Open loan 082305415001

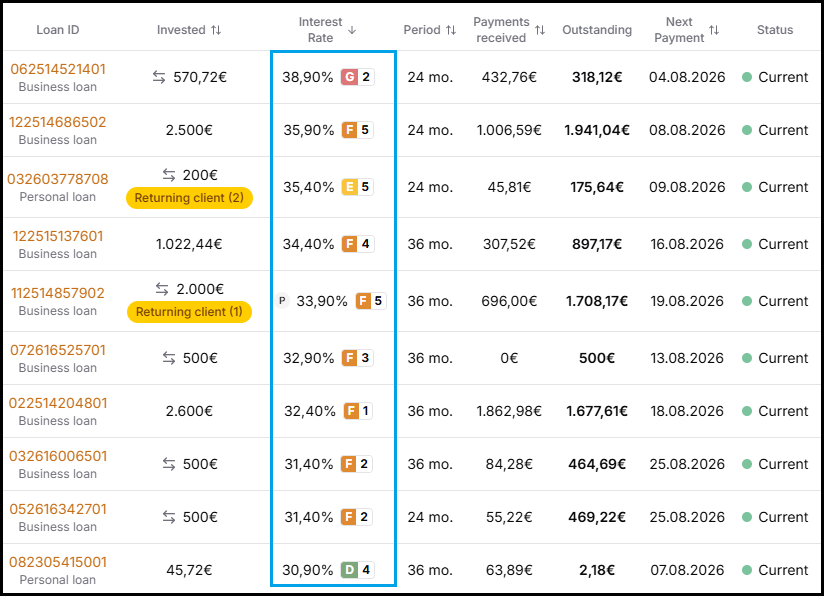tap(58, 562)
